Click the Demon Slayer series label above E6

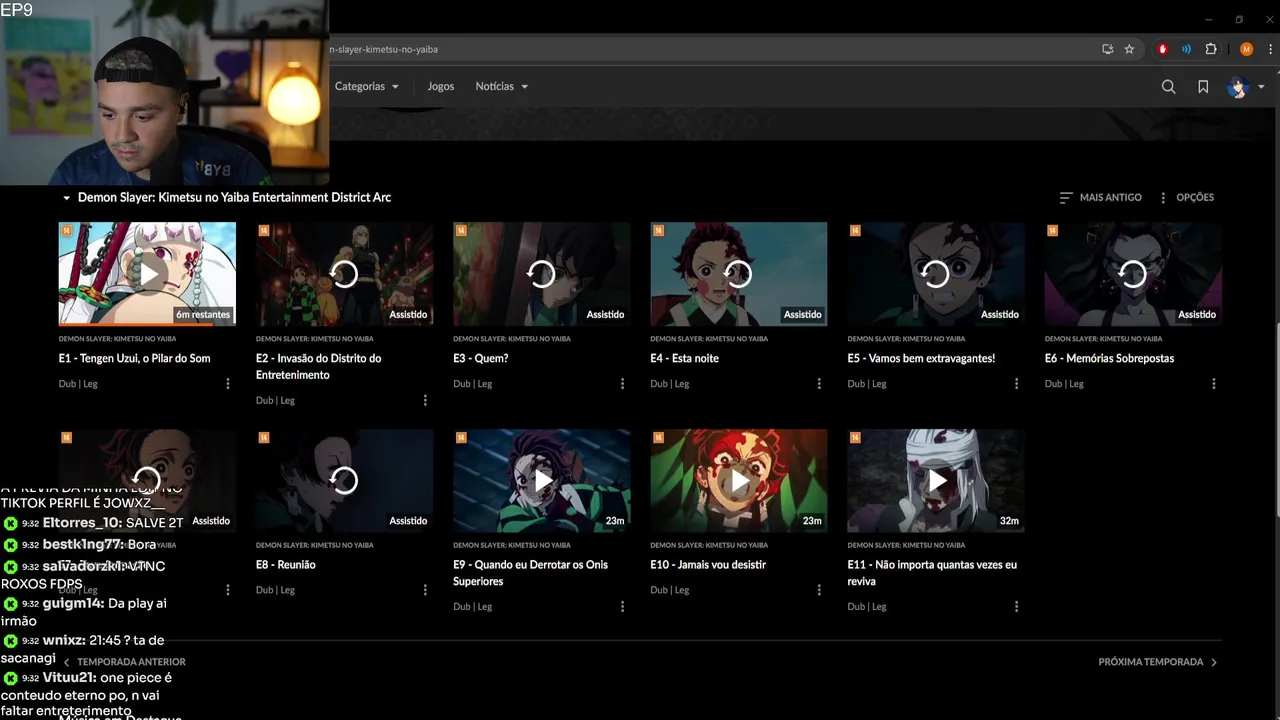(x=1103, y=339)
